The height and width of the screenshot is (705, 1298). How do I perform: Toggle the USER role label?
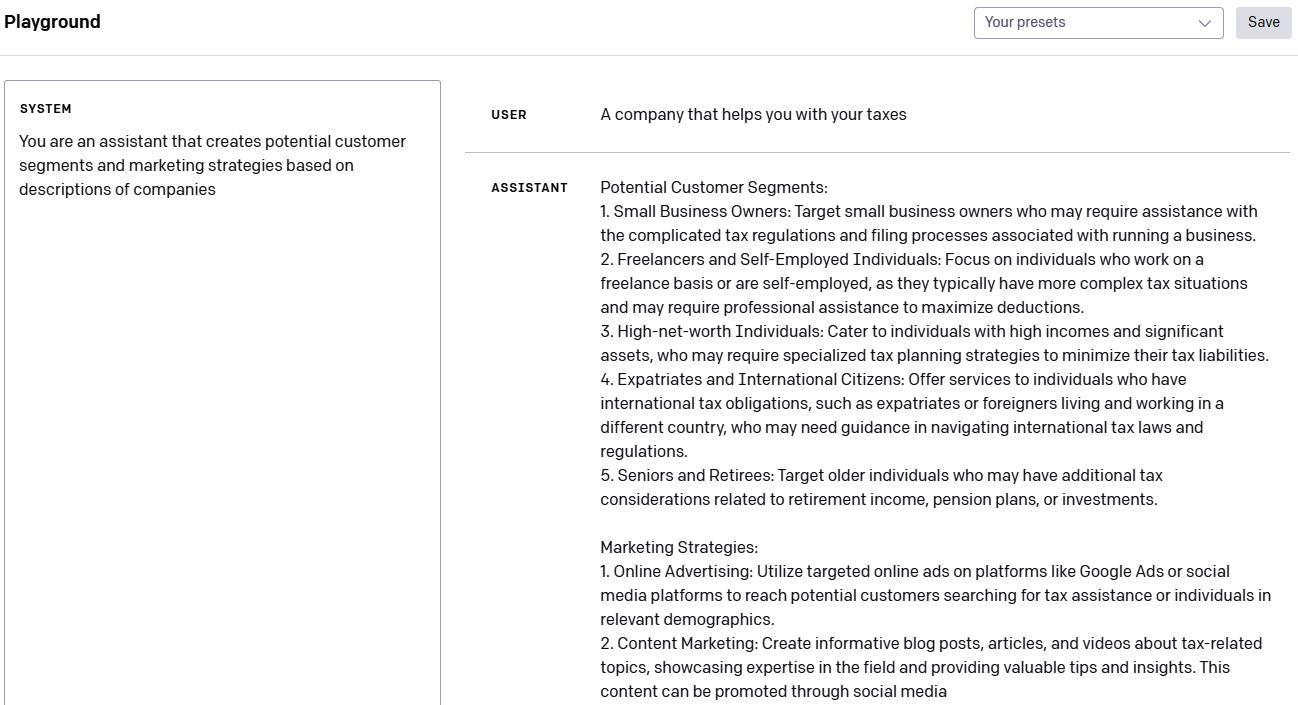click(509, 115)
